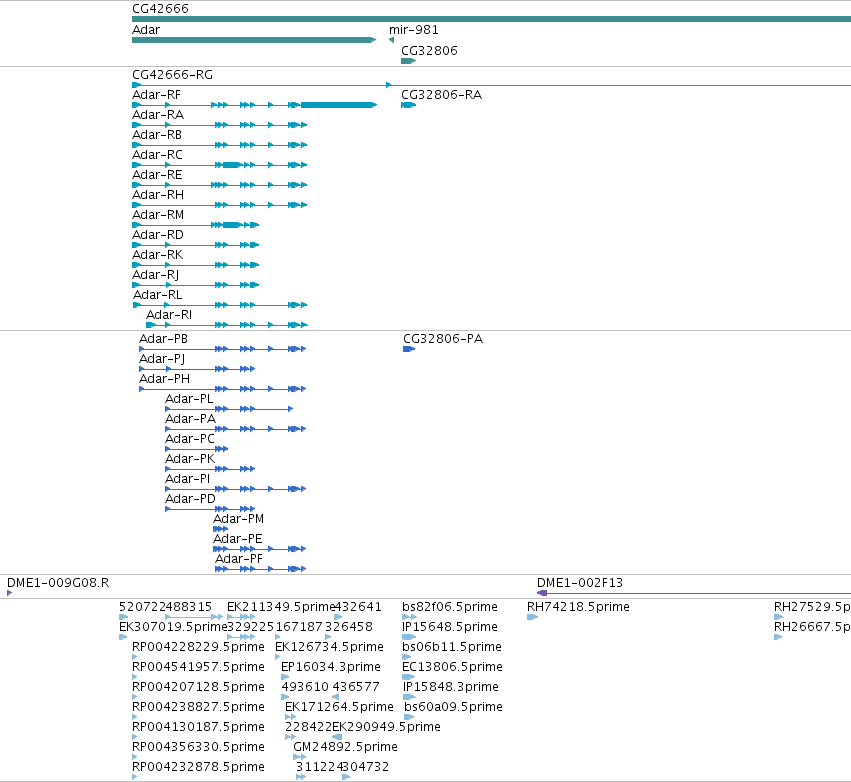The width and height of the screenshot is (851, 782).
Task: Click the bs06b11.5prime EST label
Action: 452,647
